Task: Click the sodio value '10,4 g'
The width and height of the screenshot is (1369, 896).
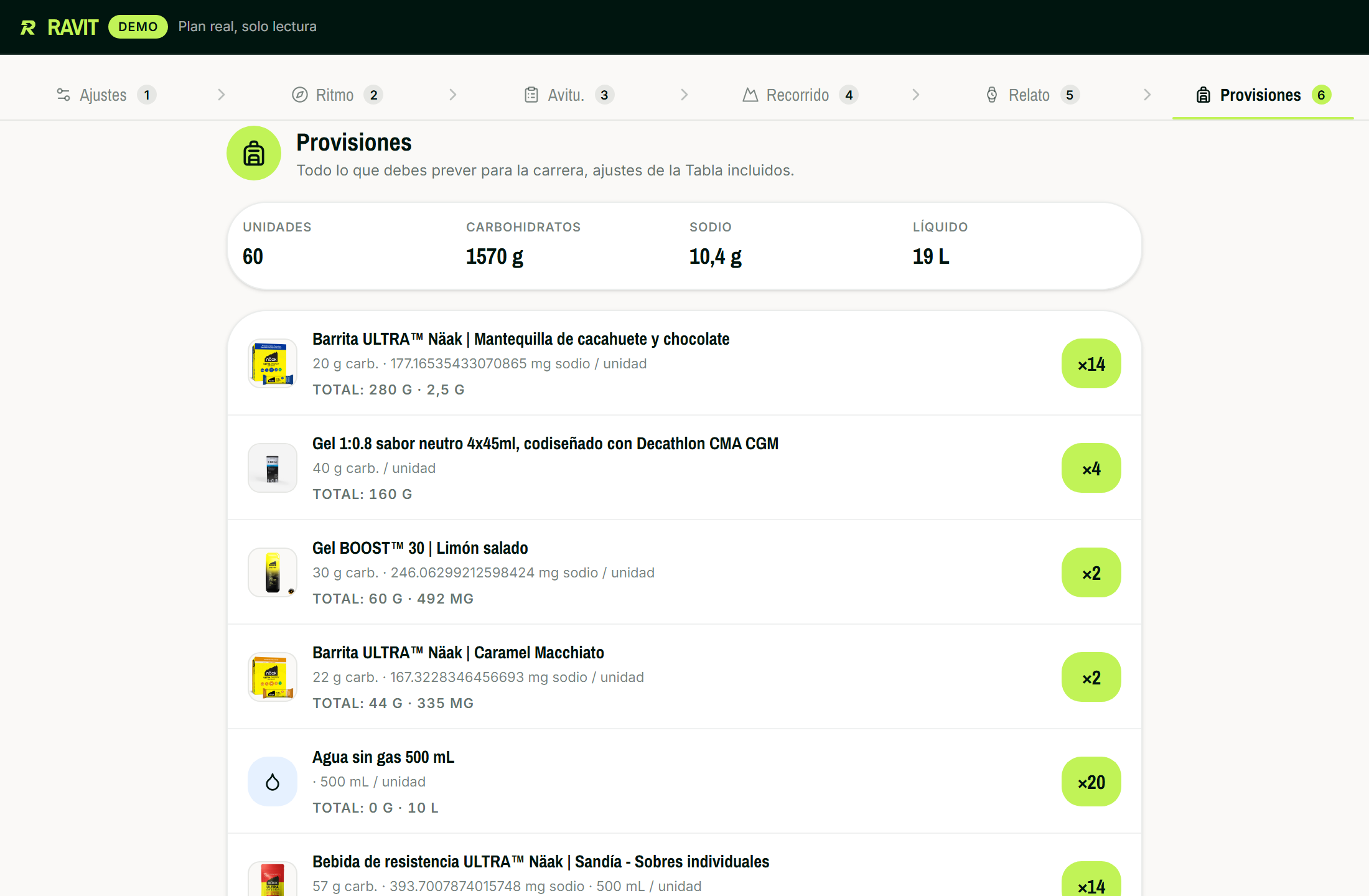Action: (716, 256)
